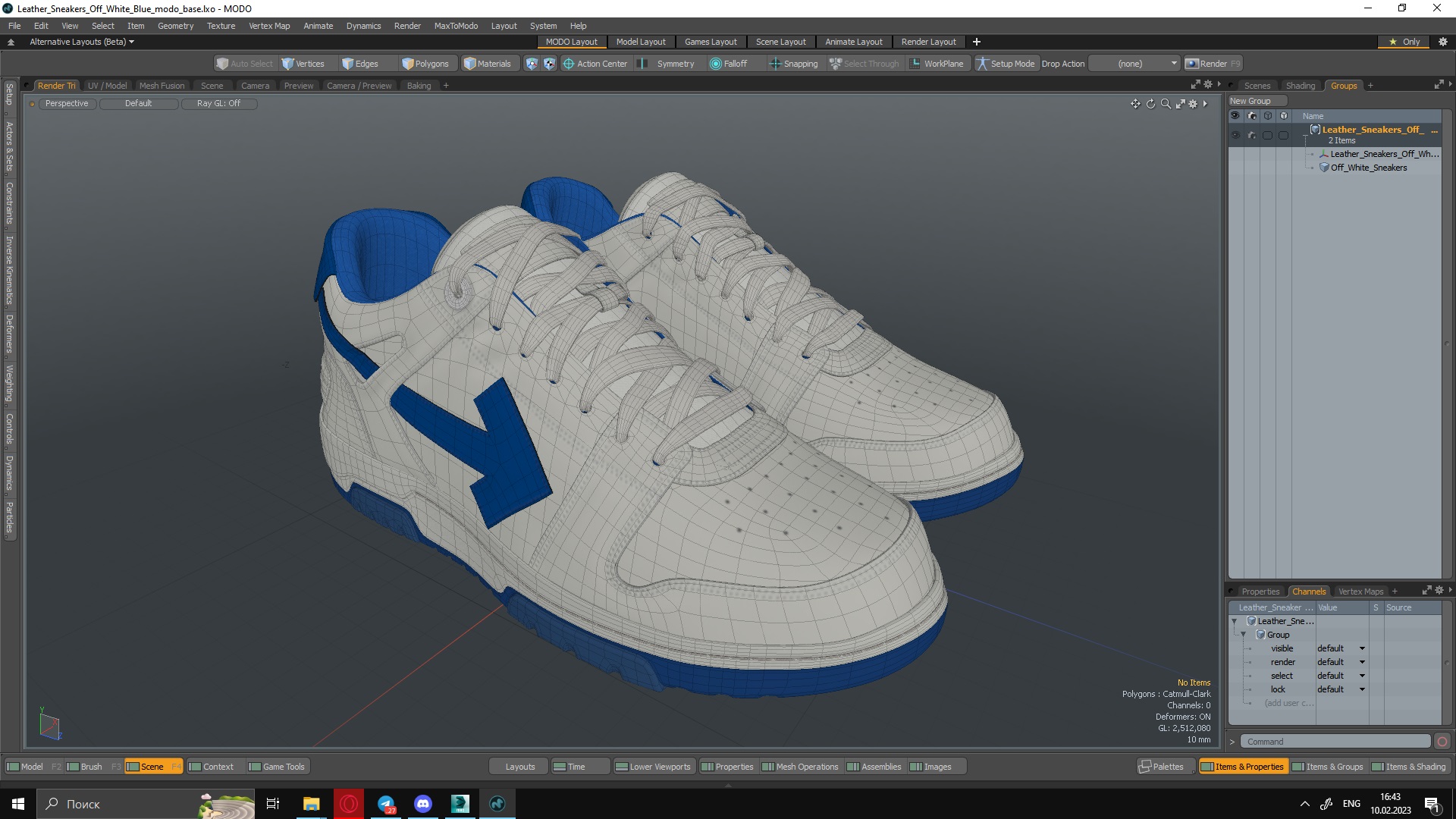Open the lock channel default dropdown

1341,689
